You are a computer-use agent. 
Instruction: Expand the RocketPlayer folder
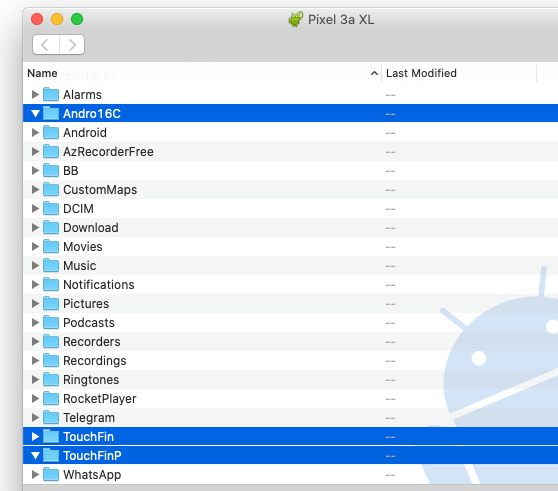35,398
